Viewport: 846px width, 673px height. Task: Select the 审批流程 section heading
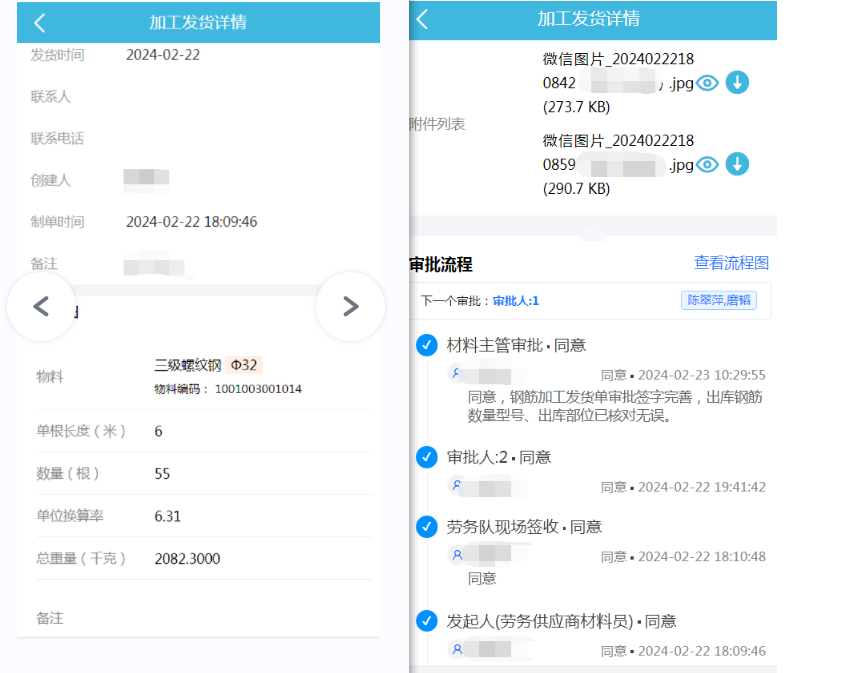point(441,265)
